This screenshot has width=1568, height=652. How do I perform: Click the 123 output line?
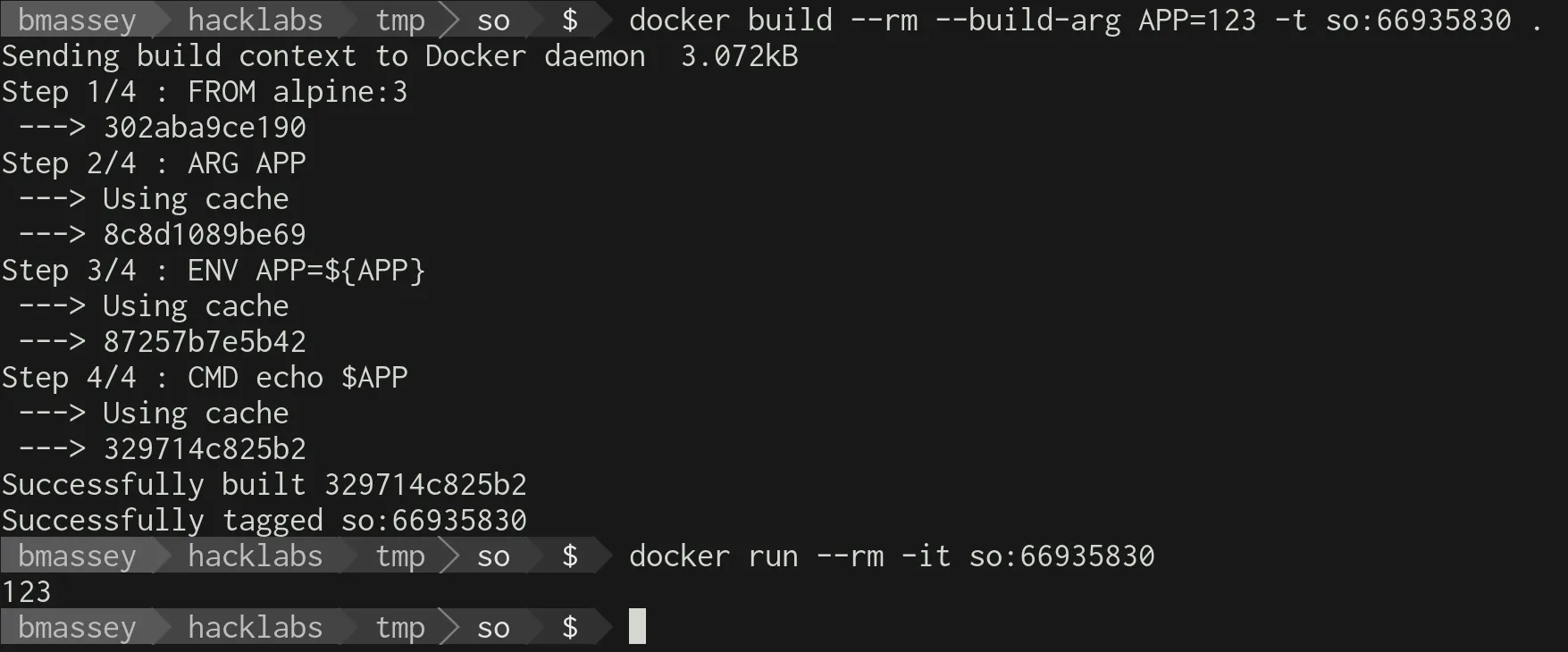pos(27,591)
